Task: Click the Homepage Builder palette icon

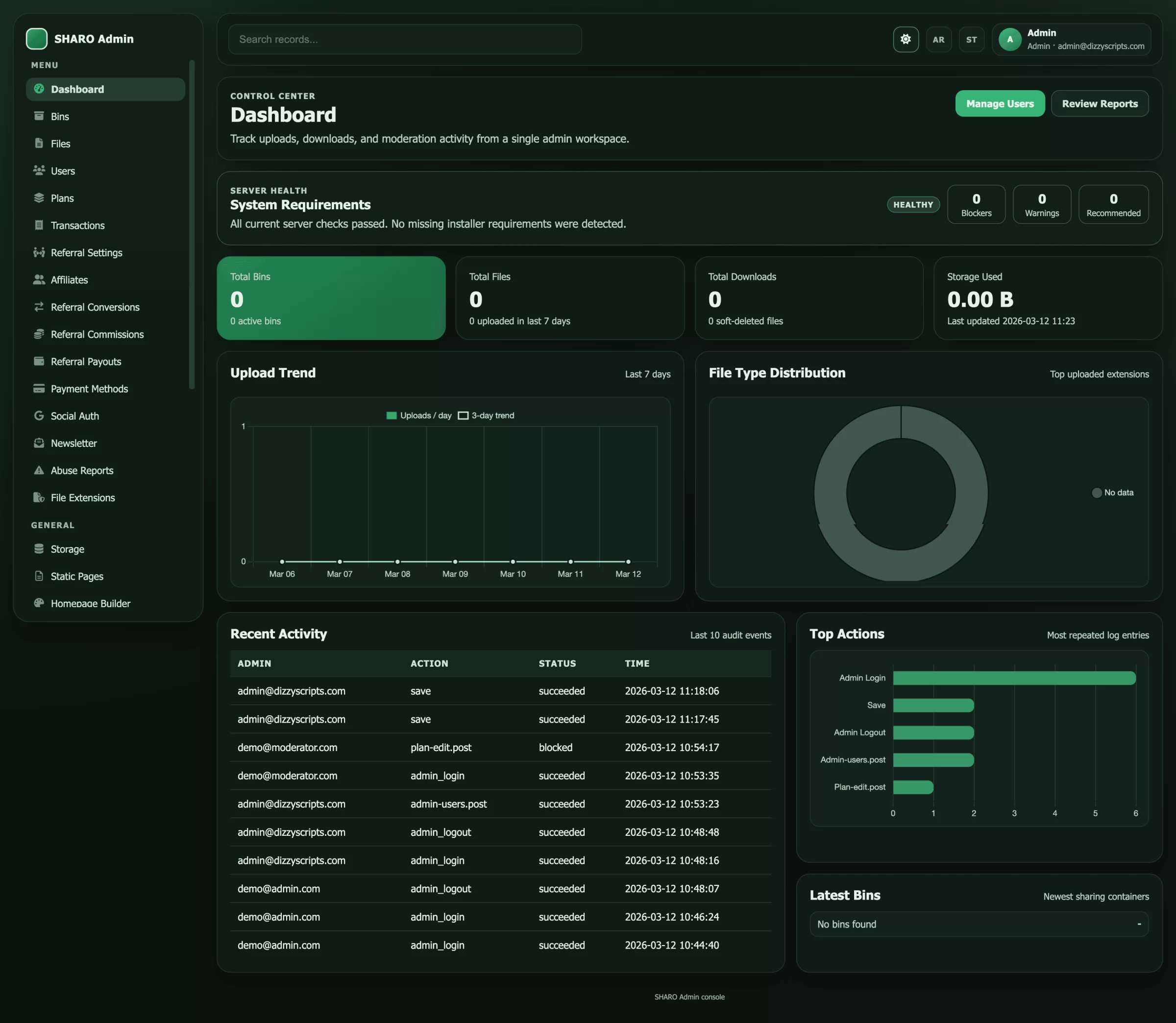Action: [x=39, y=603]
